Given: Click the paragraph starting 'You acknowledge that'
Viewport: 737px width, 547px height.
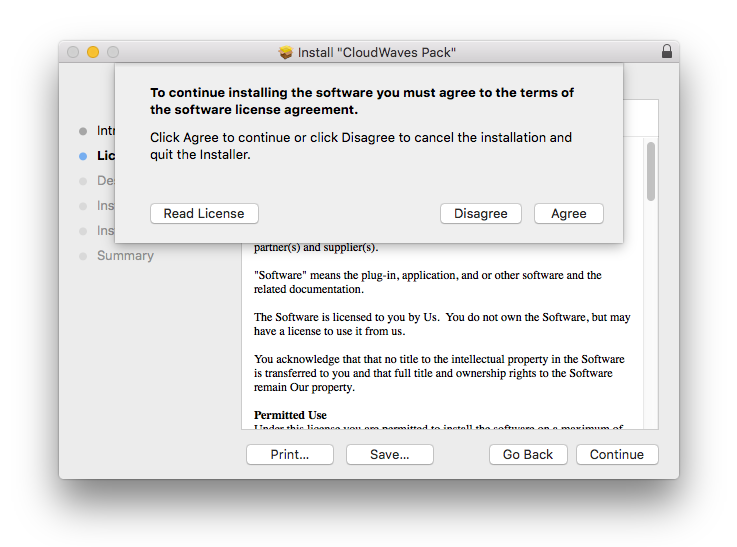Looking at the screenshot, I should (439, 373).
